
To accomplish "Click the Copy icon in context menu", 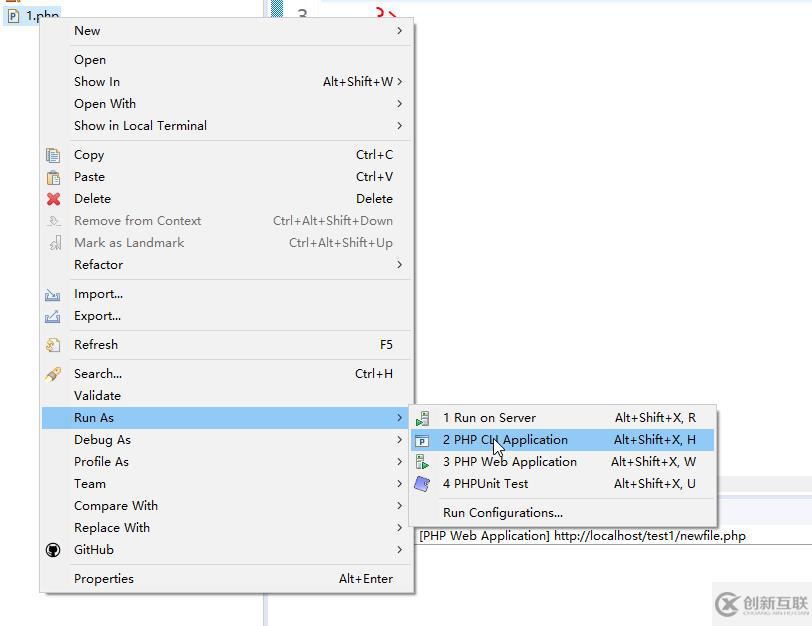I will point(53,155).
